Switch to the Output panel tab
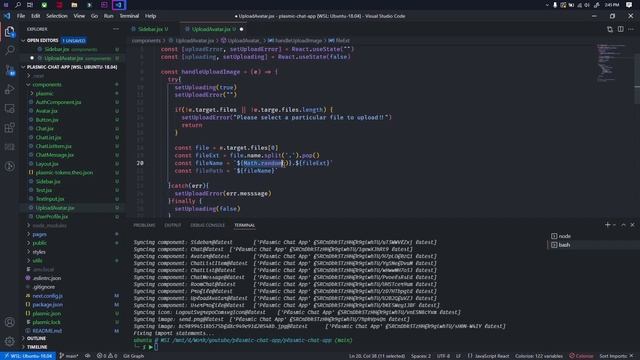Image resolution: width=640 pixels, height=360 pixels. [173, 225]
